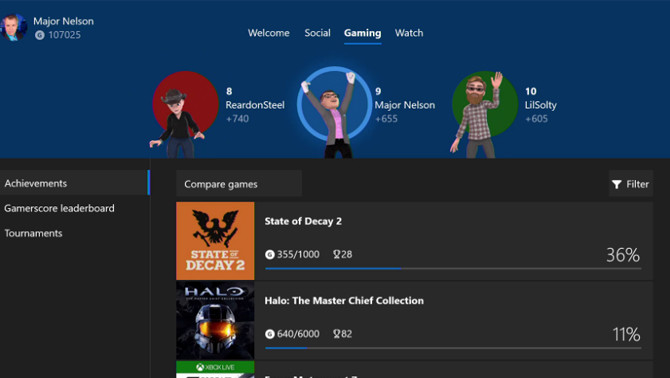The image size is (670, 378).
Task: Open Achievements in the sidebar
Action: click(75, 183)
